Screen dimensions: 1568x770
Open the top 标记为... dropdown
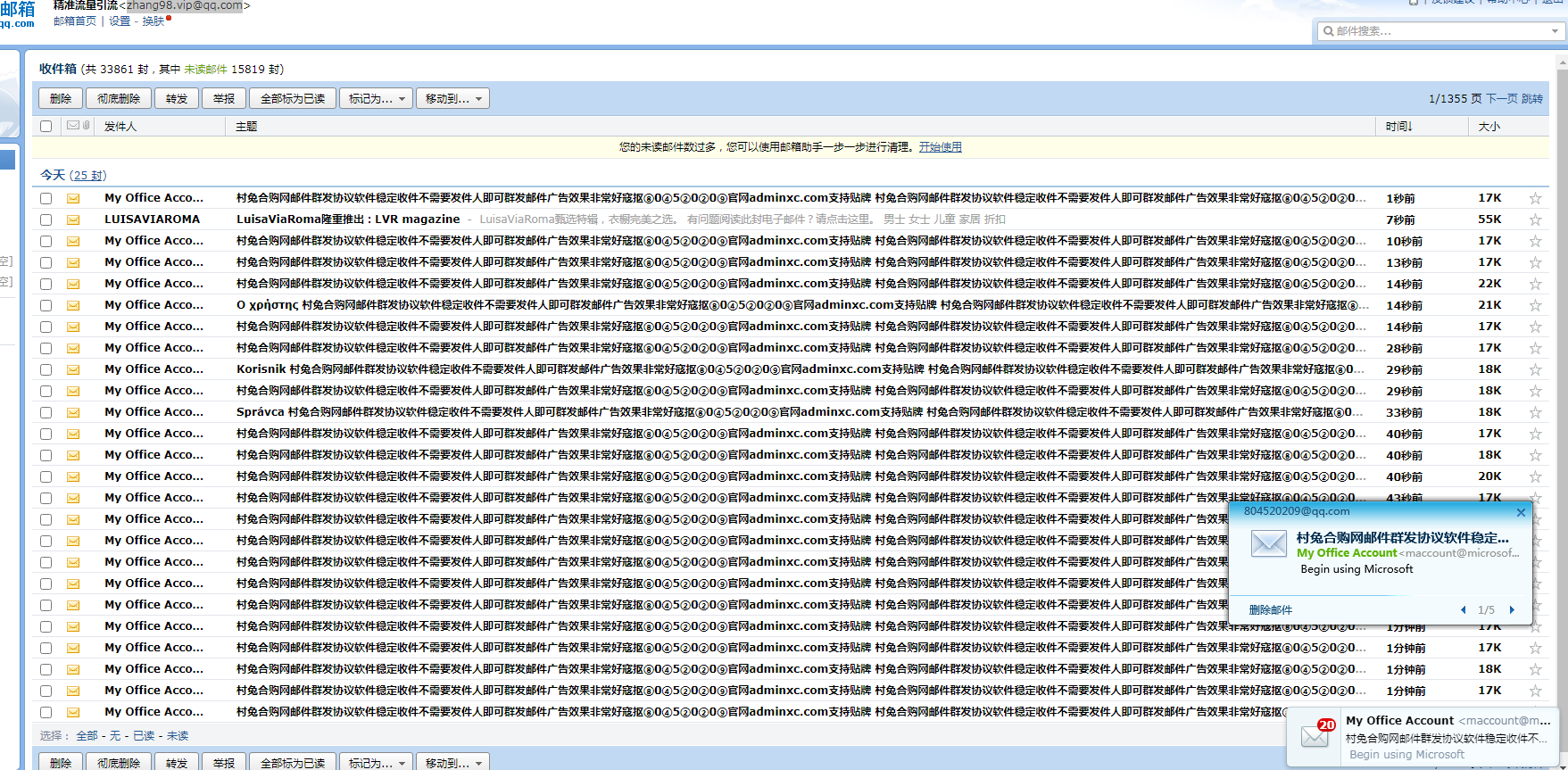pos(376,99)
